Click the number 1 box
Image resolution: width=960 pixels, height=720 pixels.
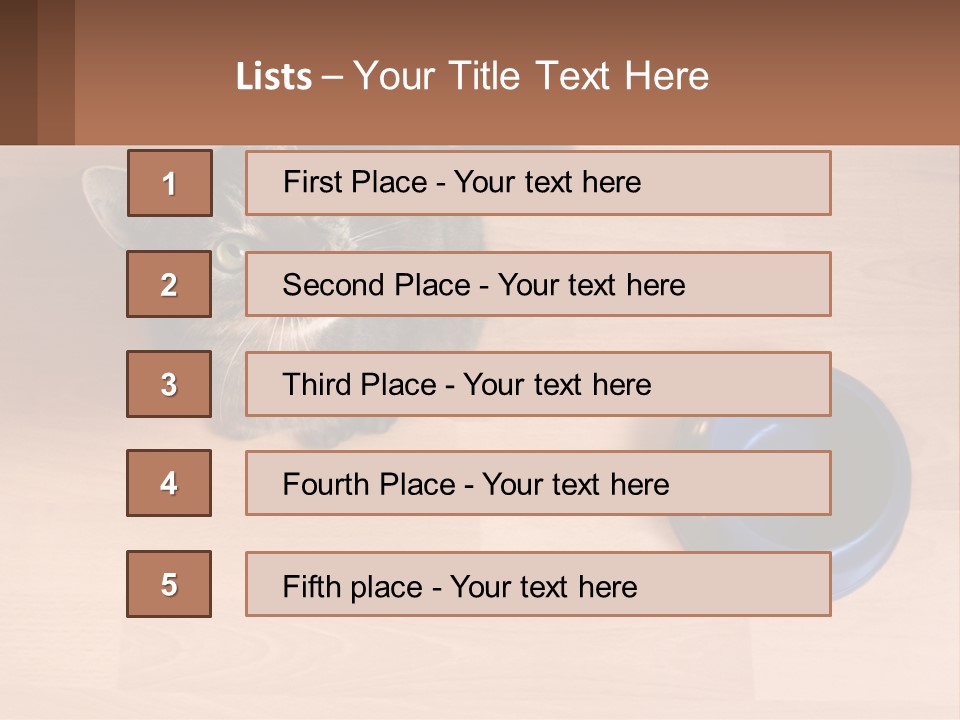click(x=169, y=183)
